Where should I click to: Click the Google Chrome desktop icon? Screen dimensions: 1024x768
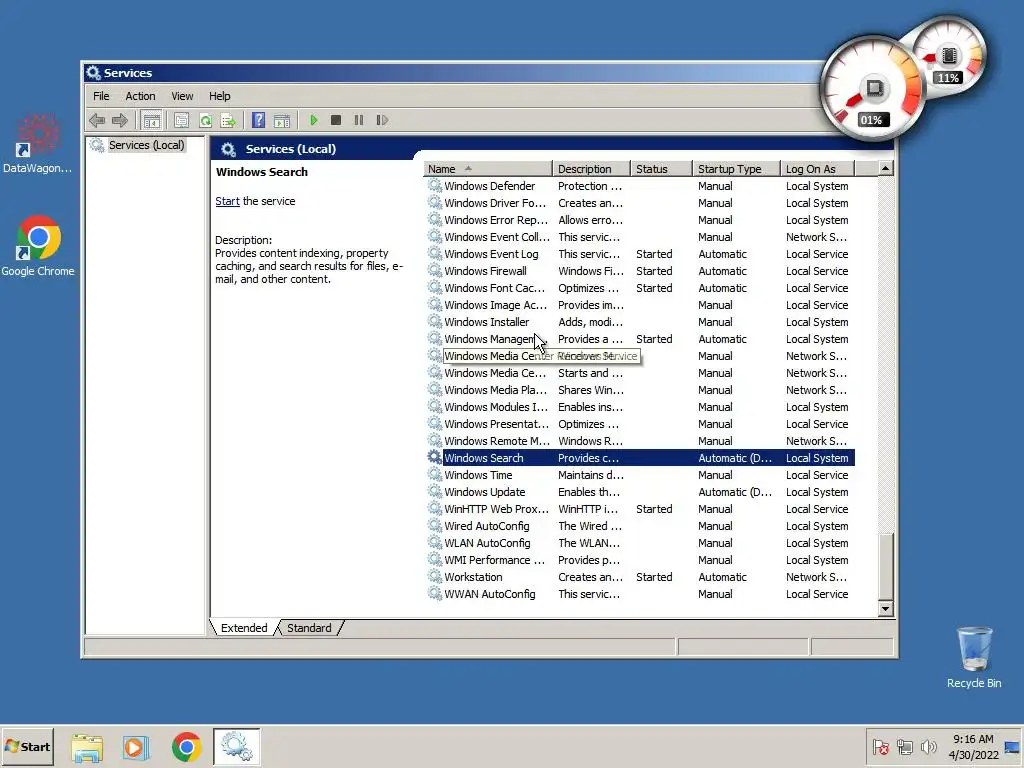38,238
